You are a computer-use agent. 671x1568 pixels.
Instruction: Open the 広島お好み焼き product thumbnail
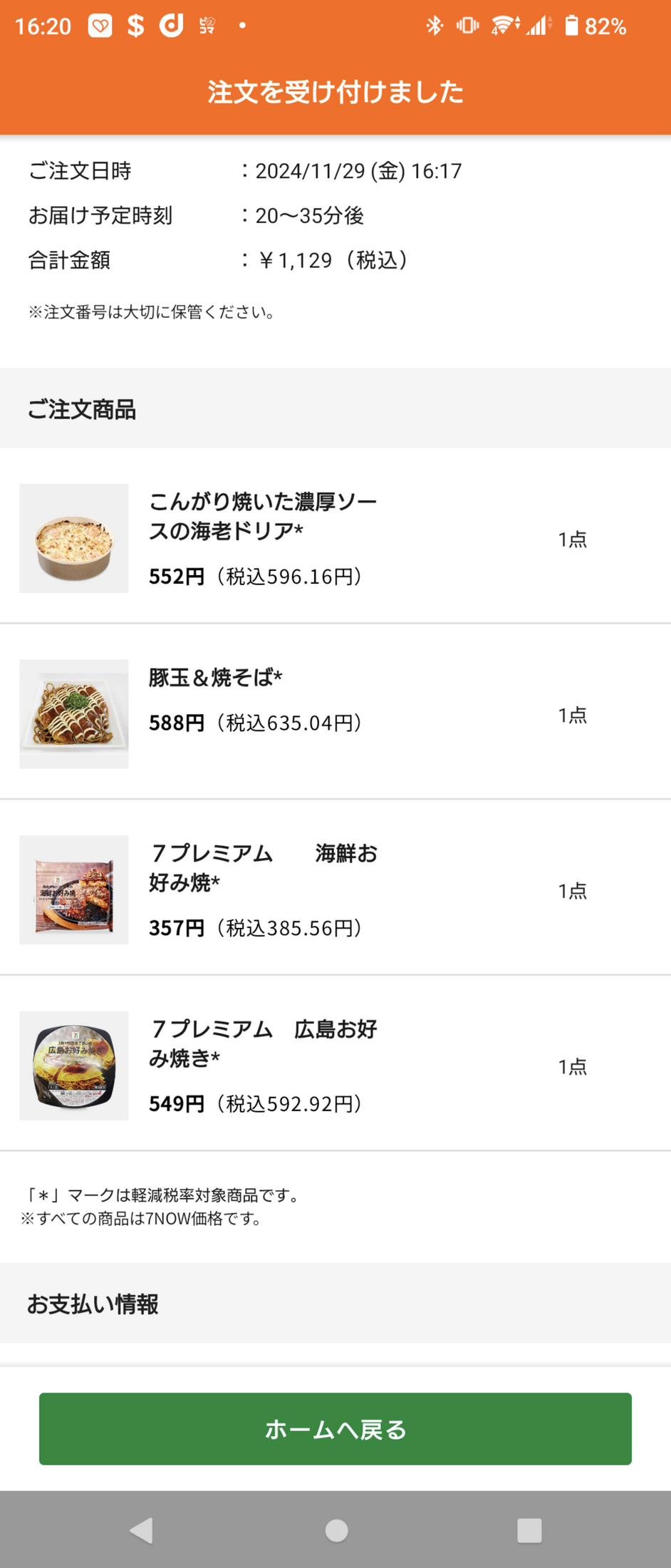(74, 1066)
